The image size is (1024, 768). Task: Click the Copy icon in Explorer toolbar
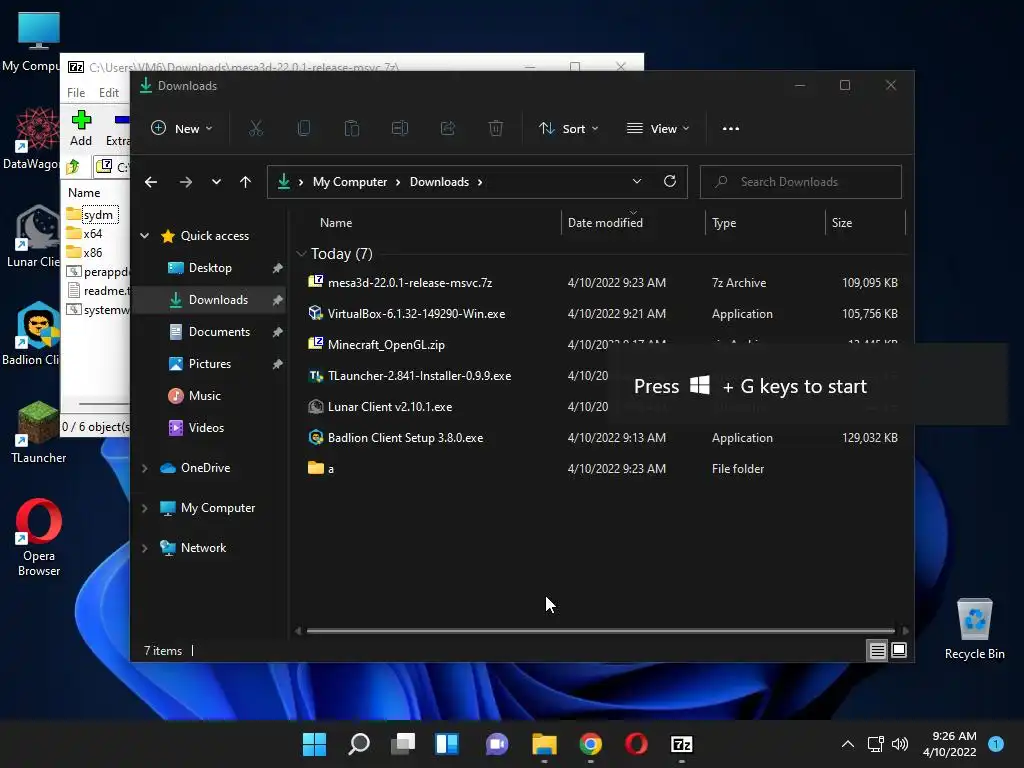[304, 129]
